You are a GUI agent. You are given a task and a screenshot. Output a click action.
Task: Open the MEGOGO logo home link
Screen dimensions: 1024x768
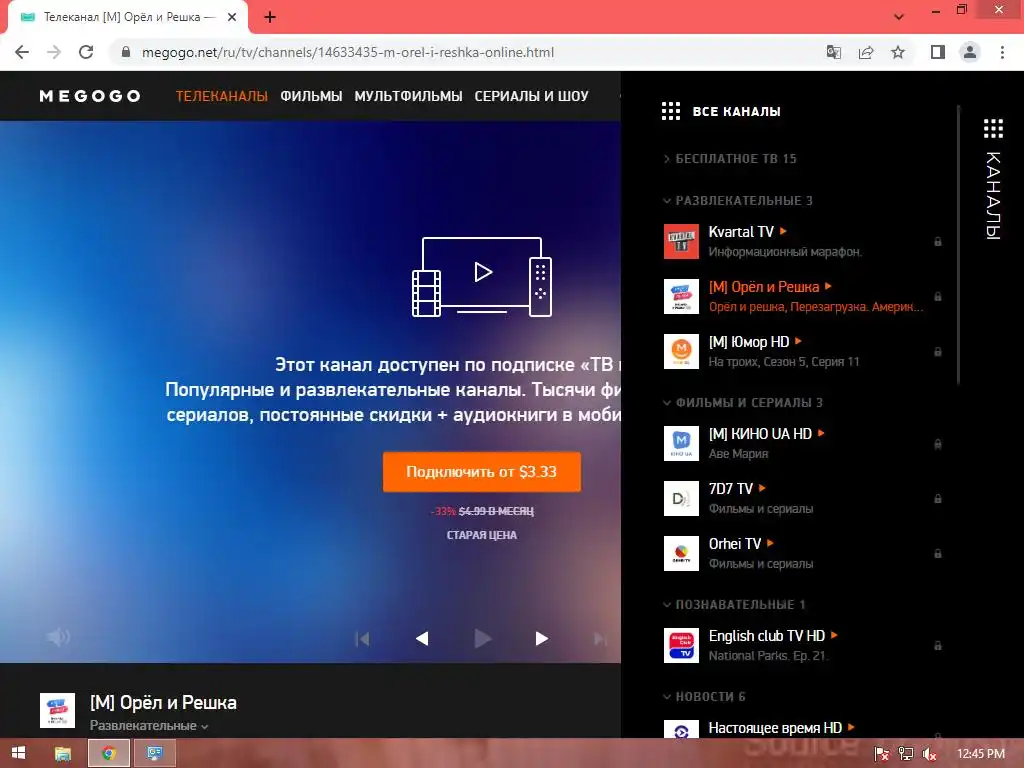[90, 96]
